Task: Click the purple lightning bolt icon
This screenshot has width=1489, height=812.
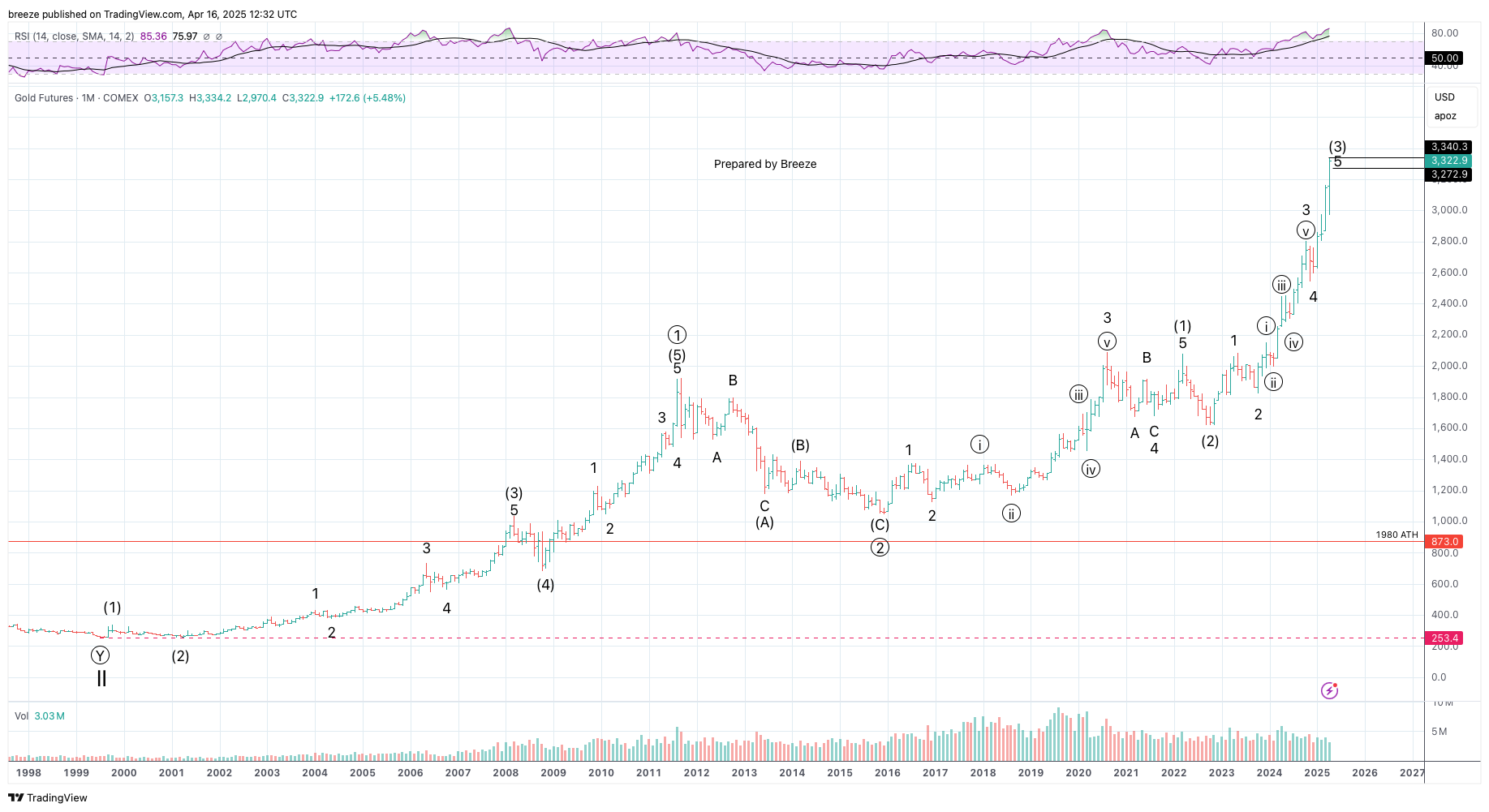Action: tap(1329, 690)
